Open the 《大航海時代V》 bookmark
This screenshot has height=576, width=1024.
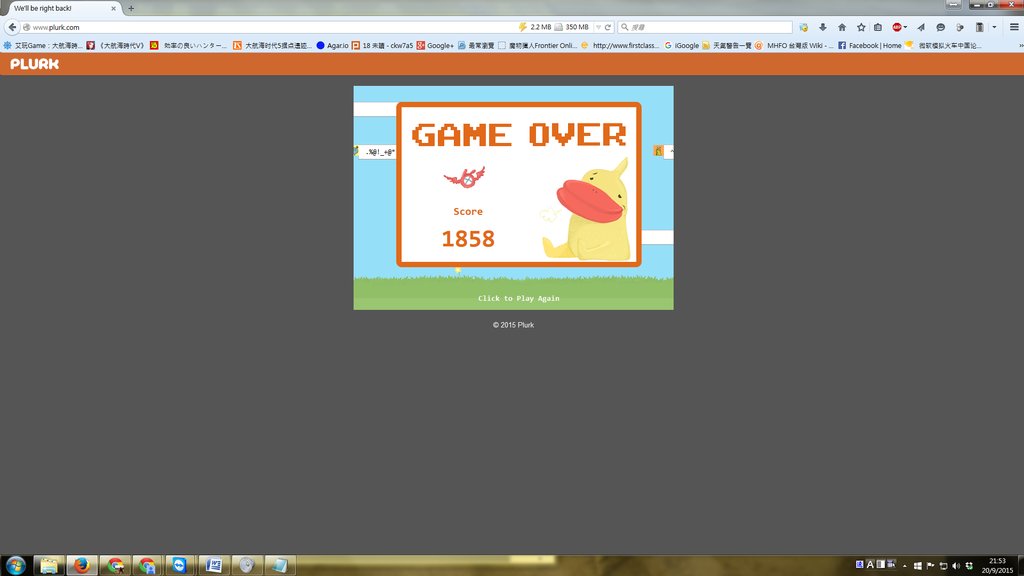116,46
